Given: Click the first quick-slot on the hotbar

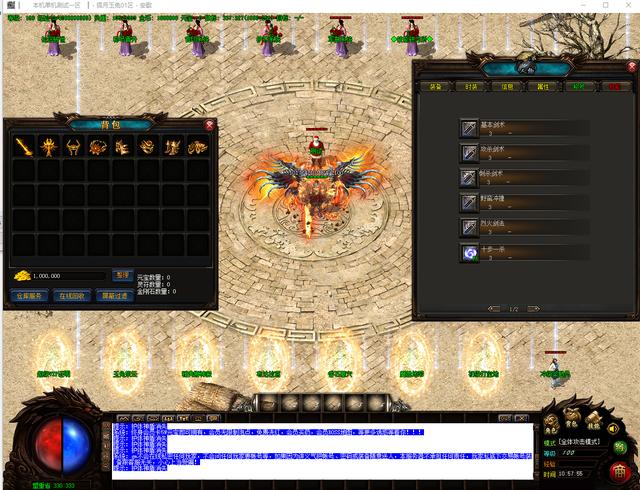Looking at the screenshot, I should [x=268, y=403].
